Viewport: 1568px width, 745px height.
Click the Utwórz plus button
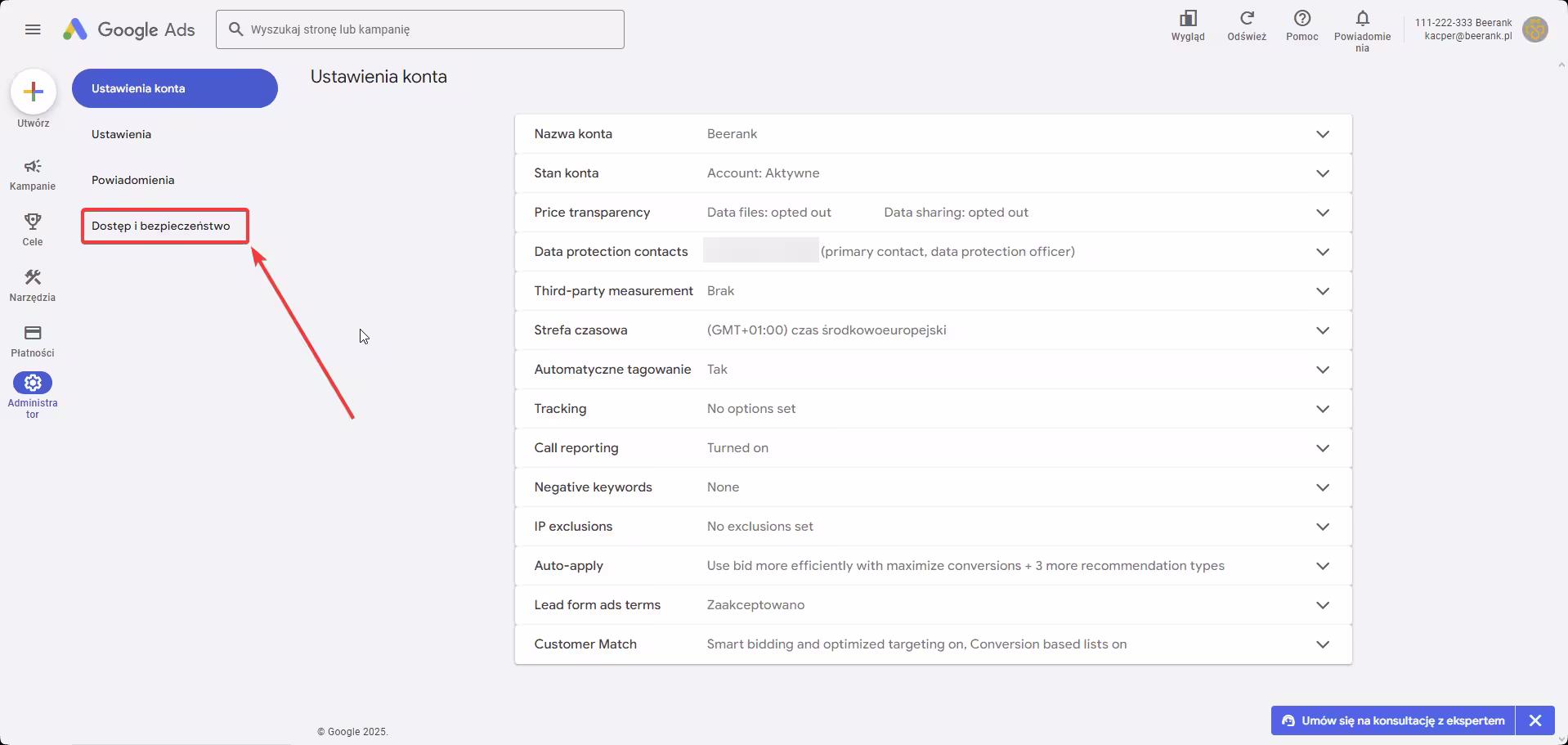(x=34, y=92)
